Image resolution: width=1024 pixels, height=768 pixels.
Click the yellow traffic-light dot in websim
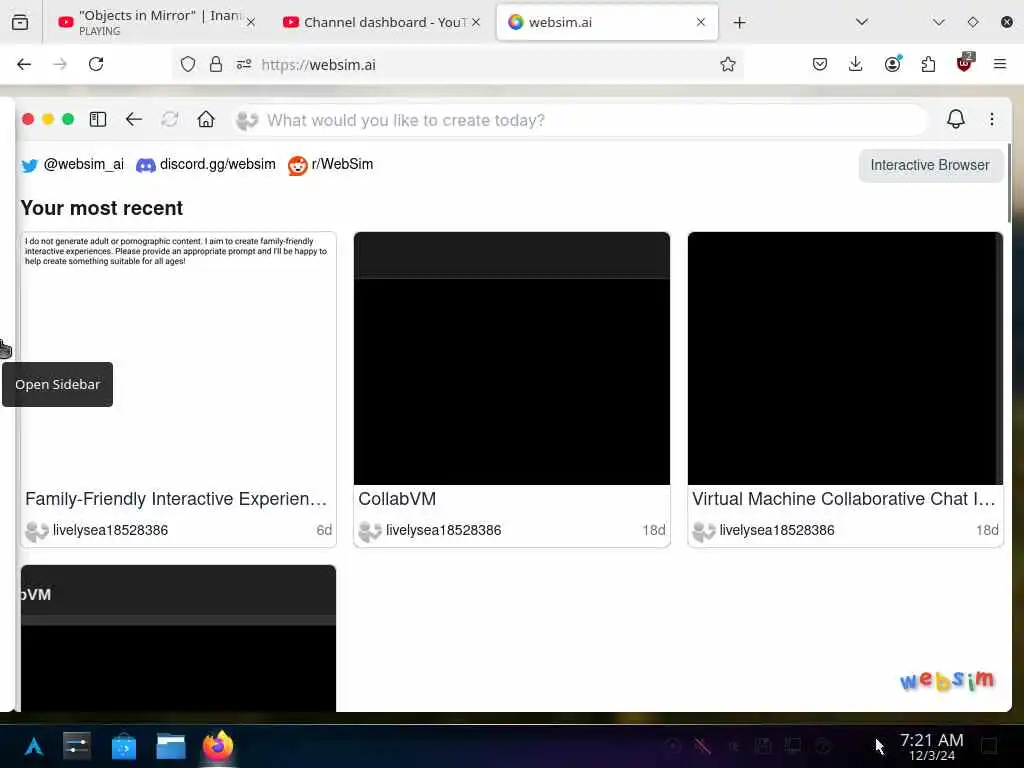[48, 120]
